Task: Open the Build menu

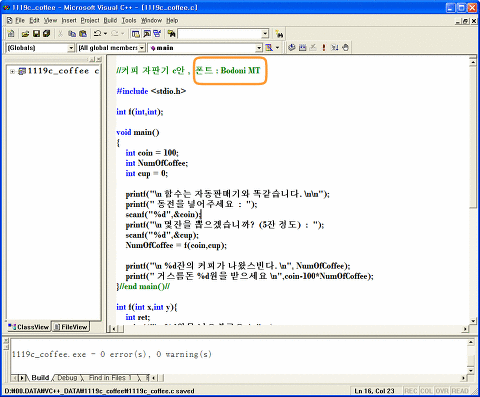Action: tap(110, 21)
